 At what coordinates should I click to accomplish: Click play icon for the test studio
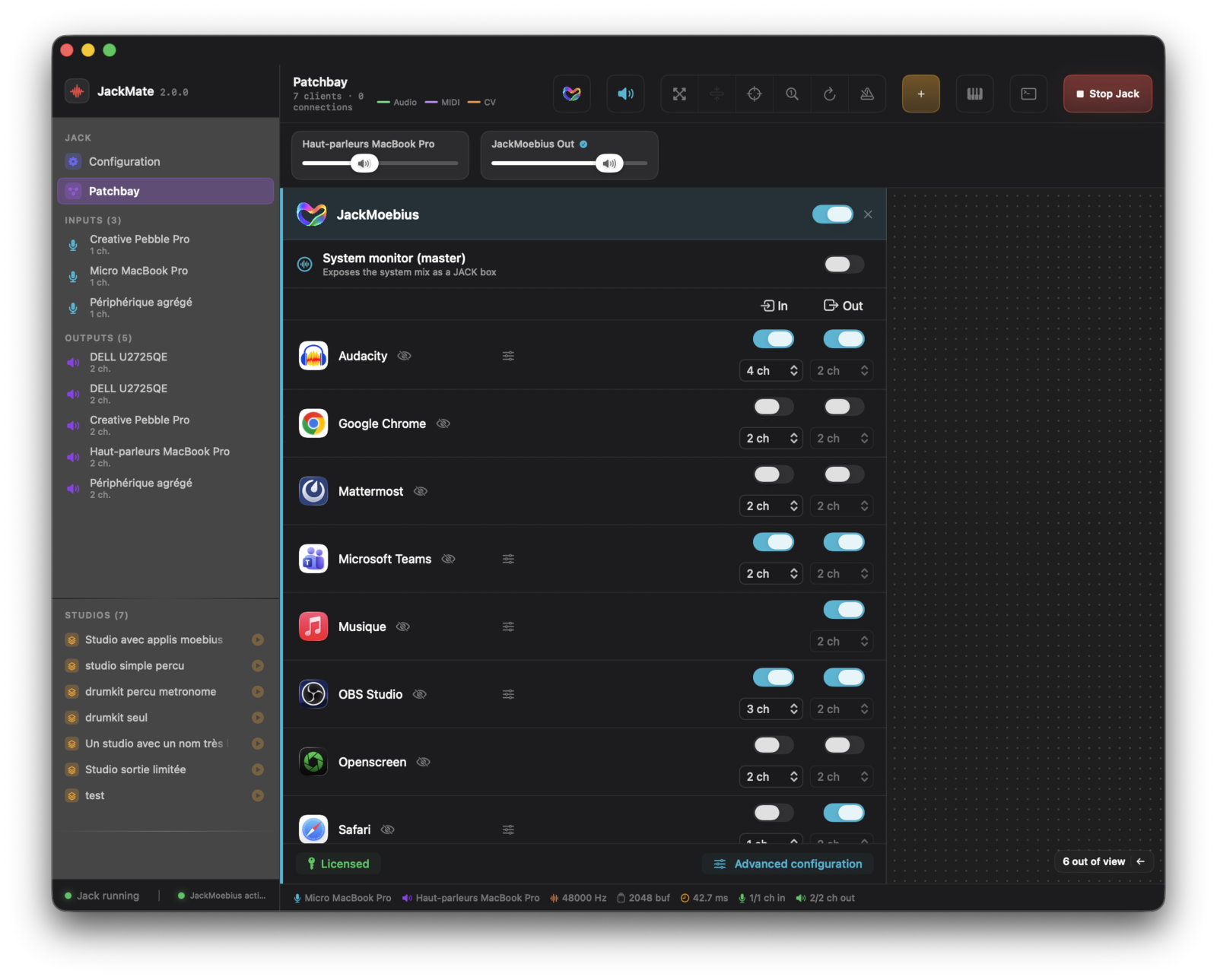tap(258, 795)
